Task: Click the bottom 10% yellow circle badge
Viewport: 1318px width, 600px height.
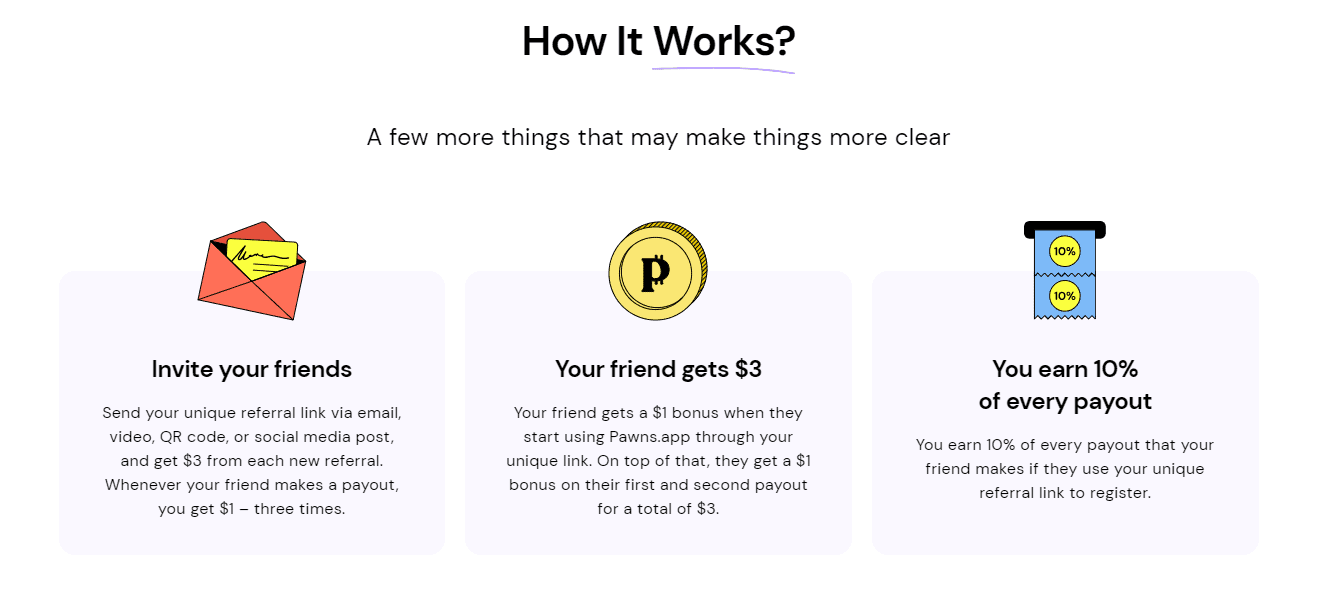Action: click(1064, 295)
